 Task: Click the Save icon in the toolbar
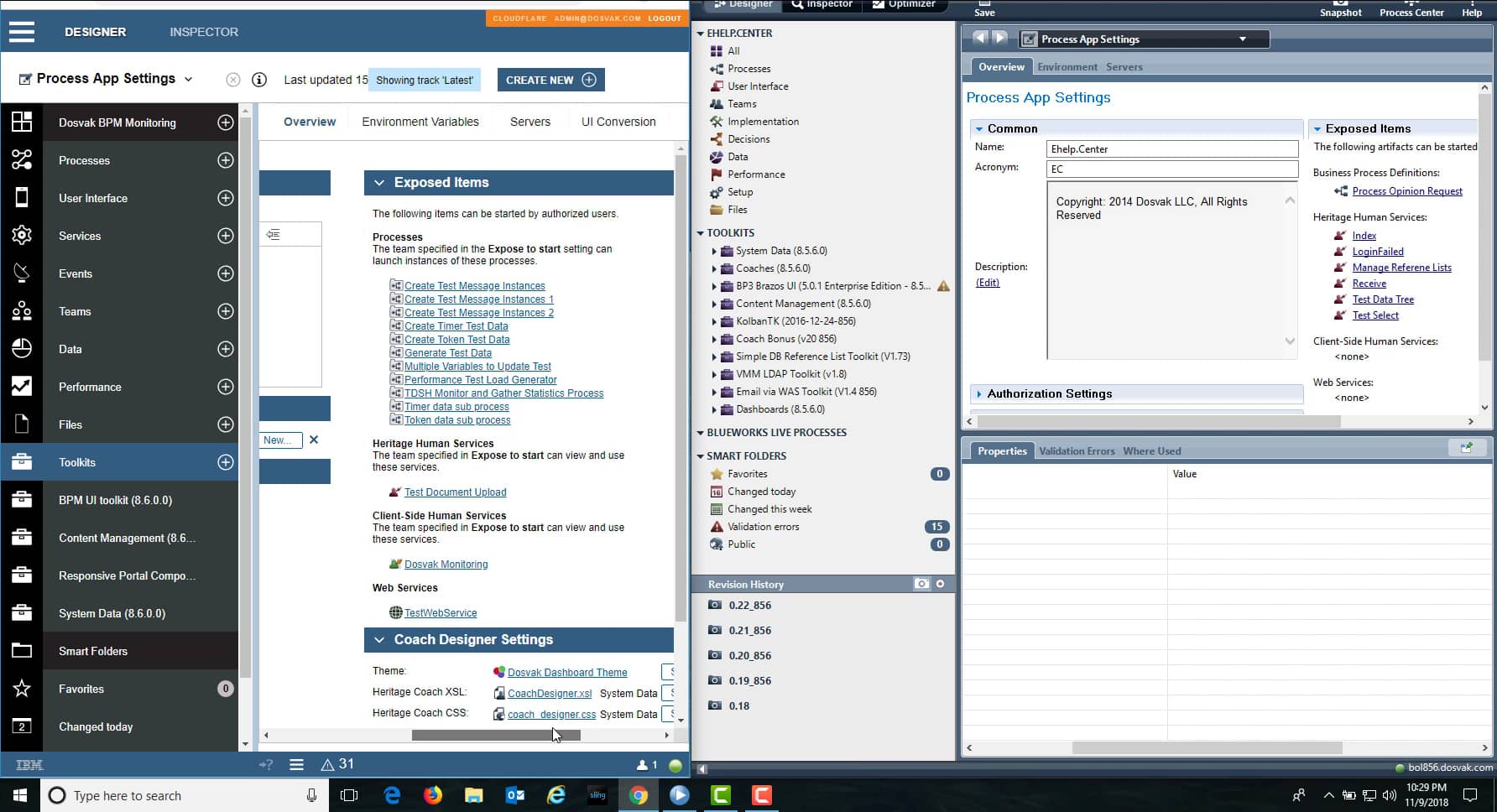(x=983, y=8)
